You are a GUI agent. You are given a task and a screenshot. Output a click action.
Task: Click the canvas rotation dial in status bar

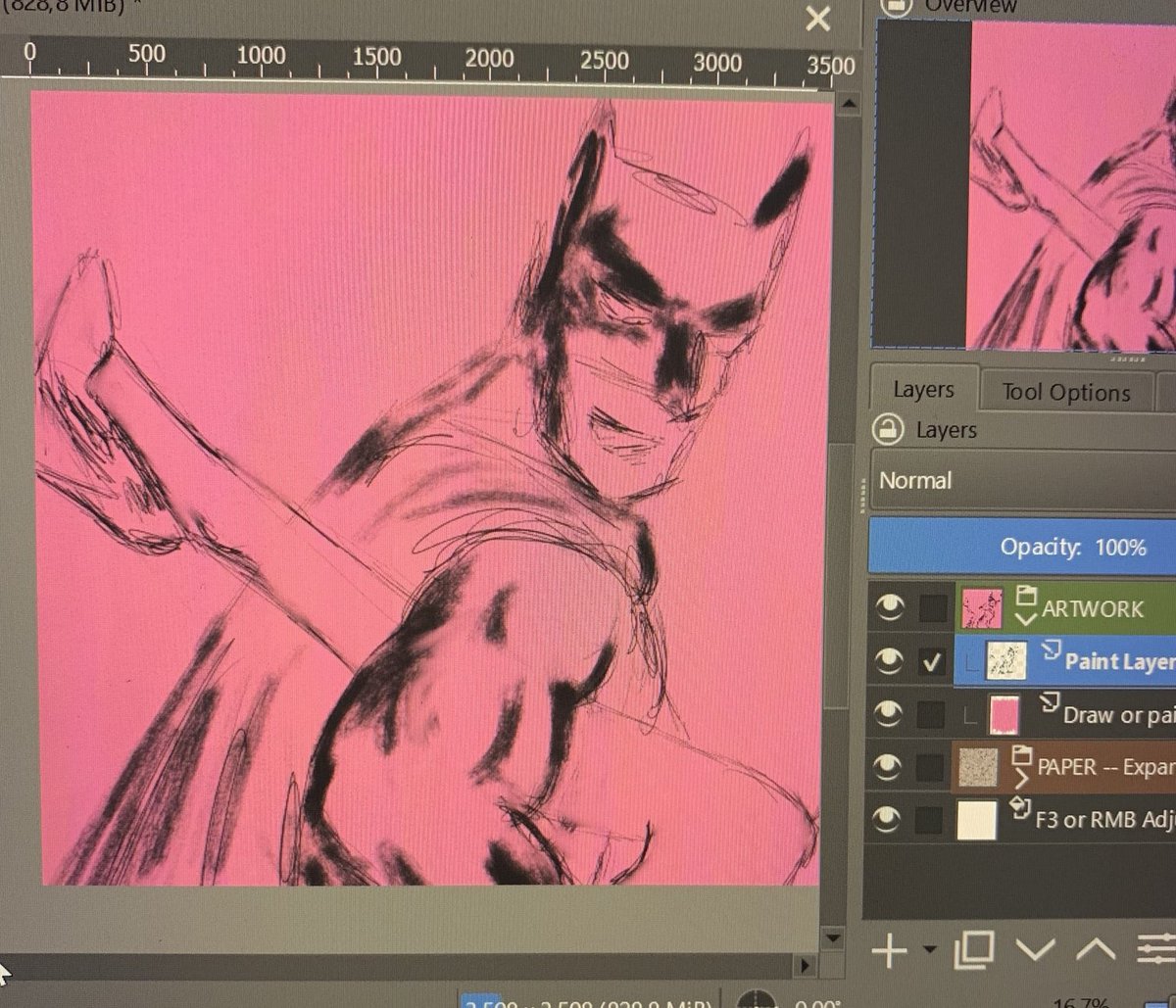pos(759,1000)
